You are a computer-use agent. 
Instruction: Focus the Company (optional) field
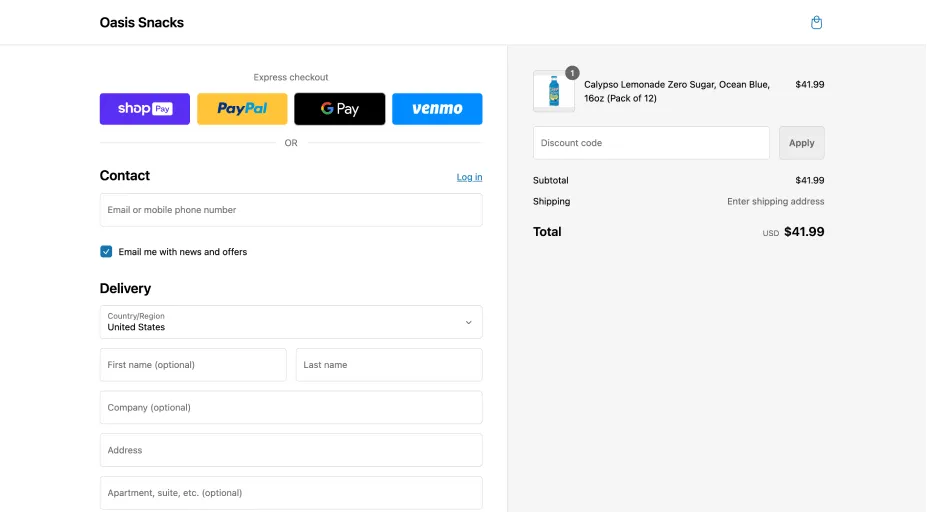(x=291, y=407)
